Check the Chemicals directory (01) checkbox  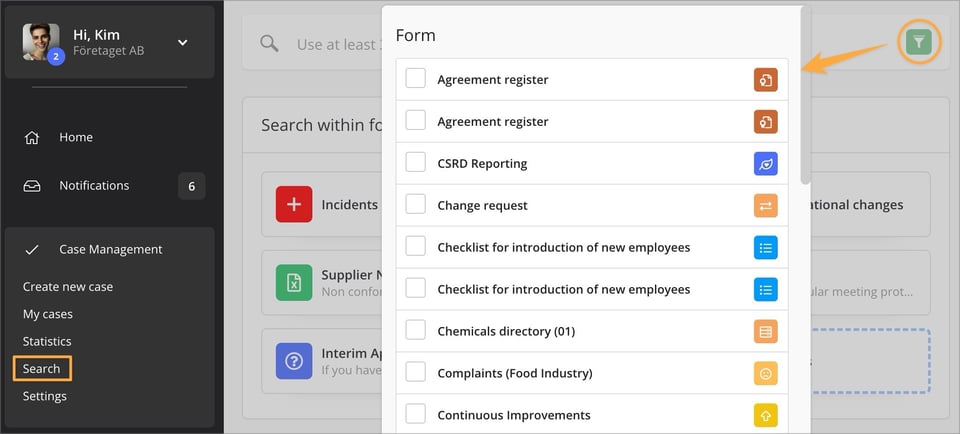coord(416,331)
